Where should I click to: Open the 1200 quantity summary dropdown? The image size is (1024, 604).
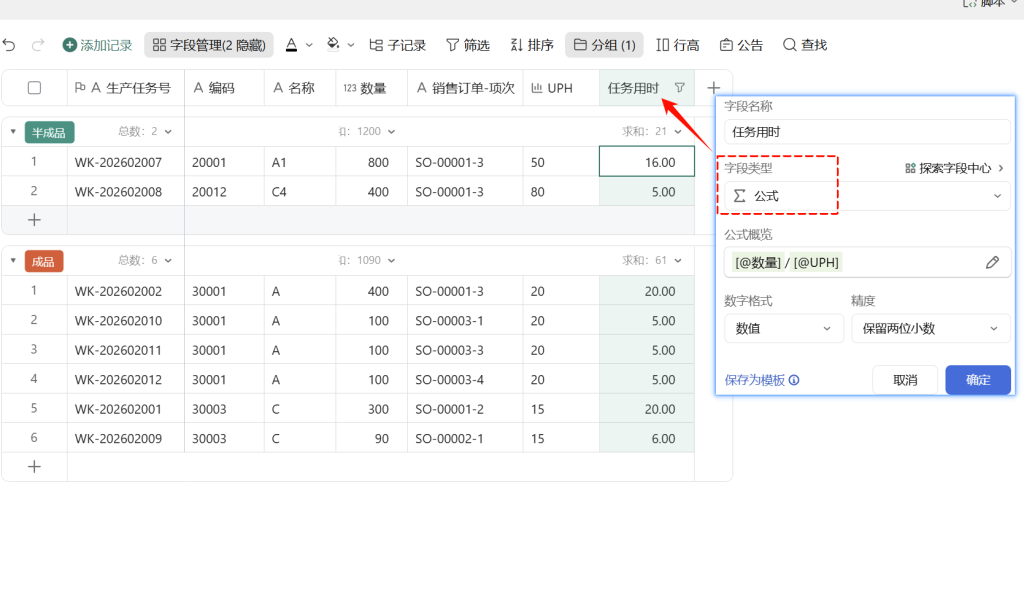click(x=367, y=131)
